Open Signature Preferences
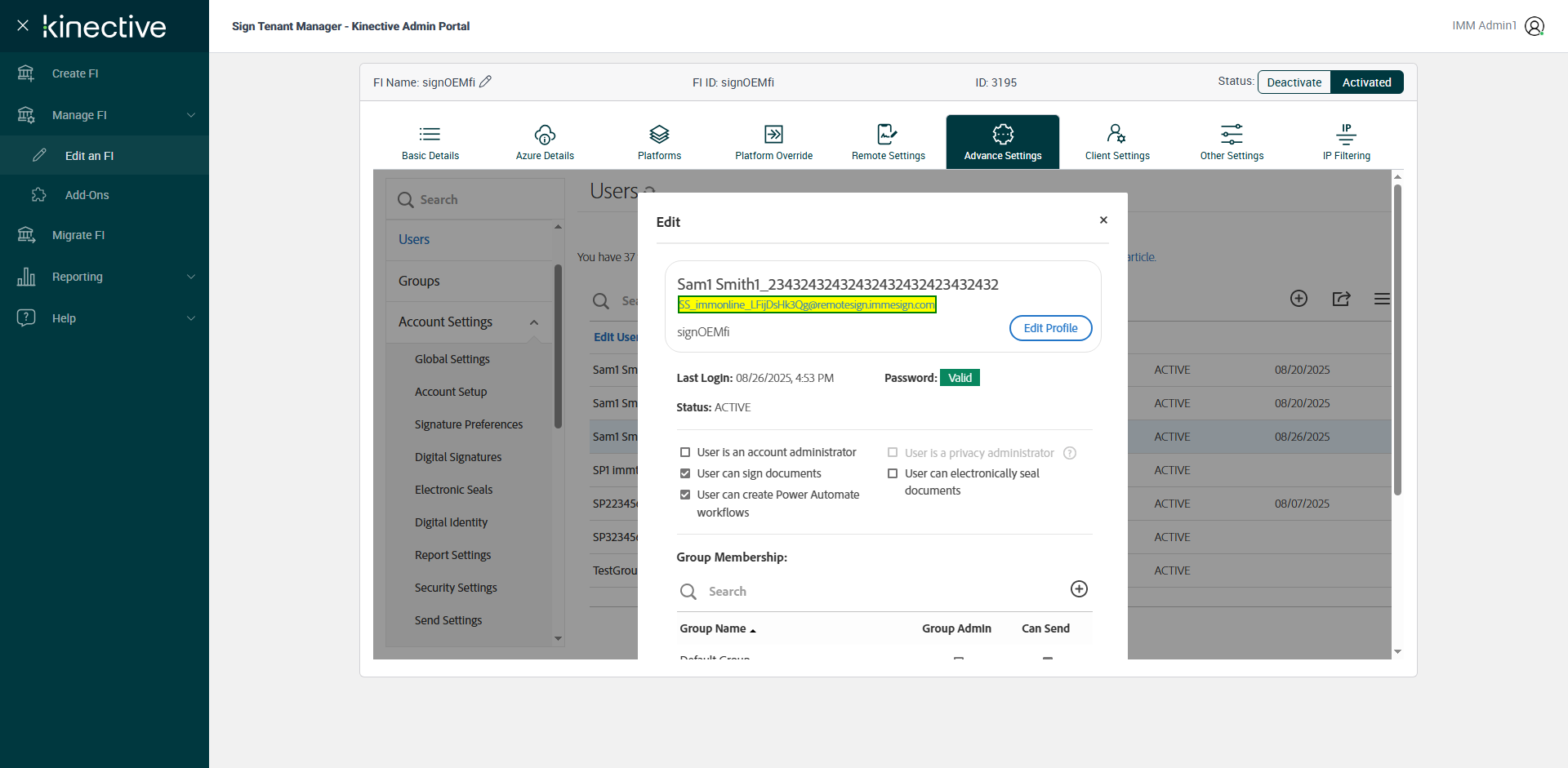The image size is (1568, 768). [x=469, y=424]
